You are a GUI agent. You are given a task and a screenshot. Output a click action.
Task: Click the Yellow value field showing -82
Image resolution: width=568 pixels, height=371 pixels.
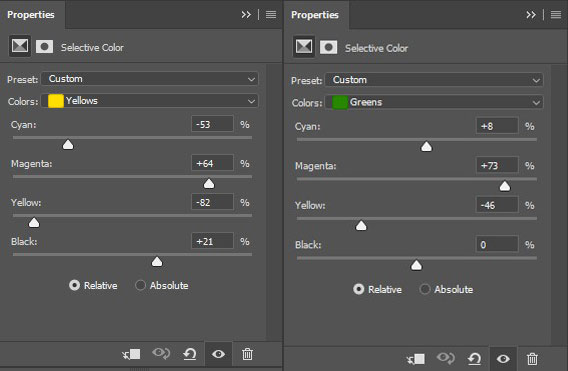212,202
